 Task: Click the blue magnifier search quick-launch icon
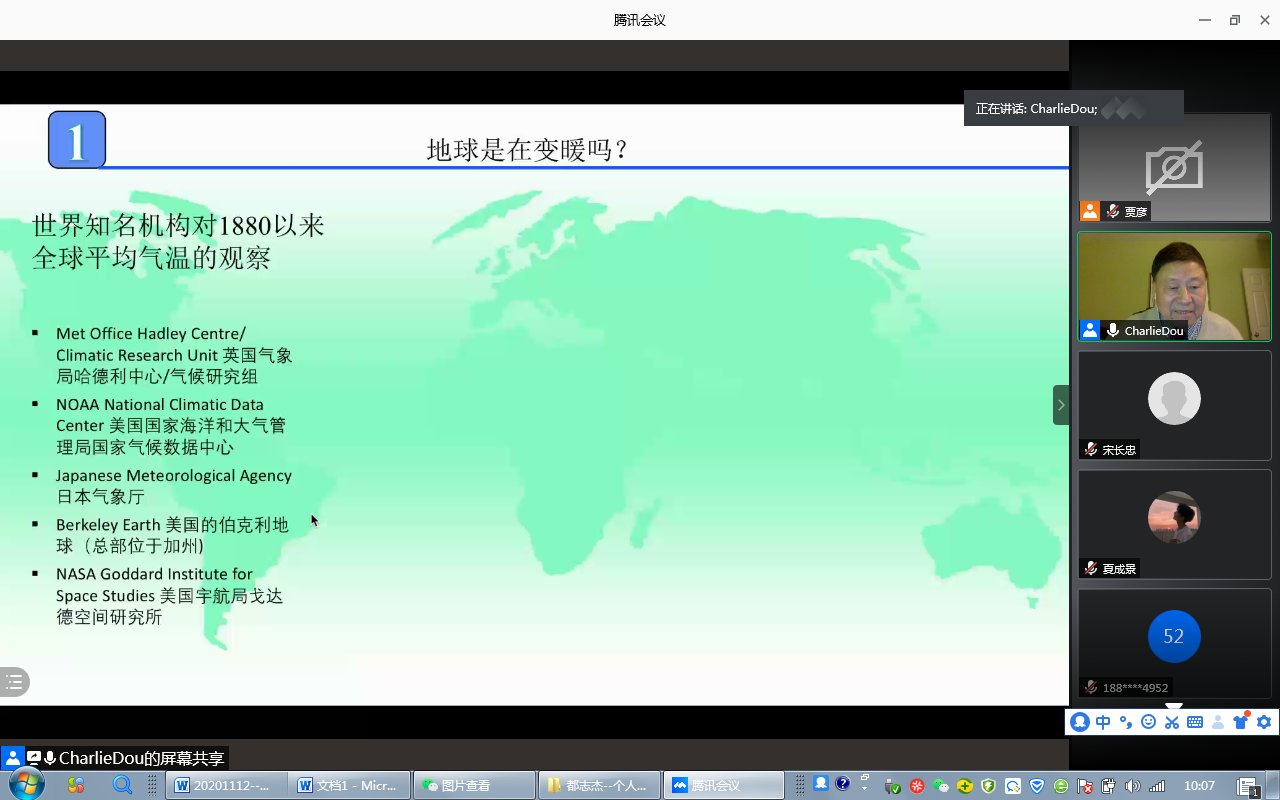122,785
